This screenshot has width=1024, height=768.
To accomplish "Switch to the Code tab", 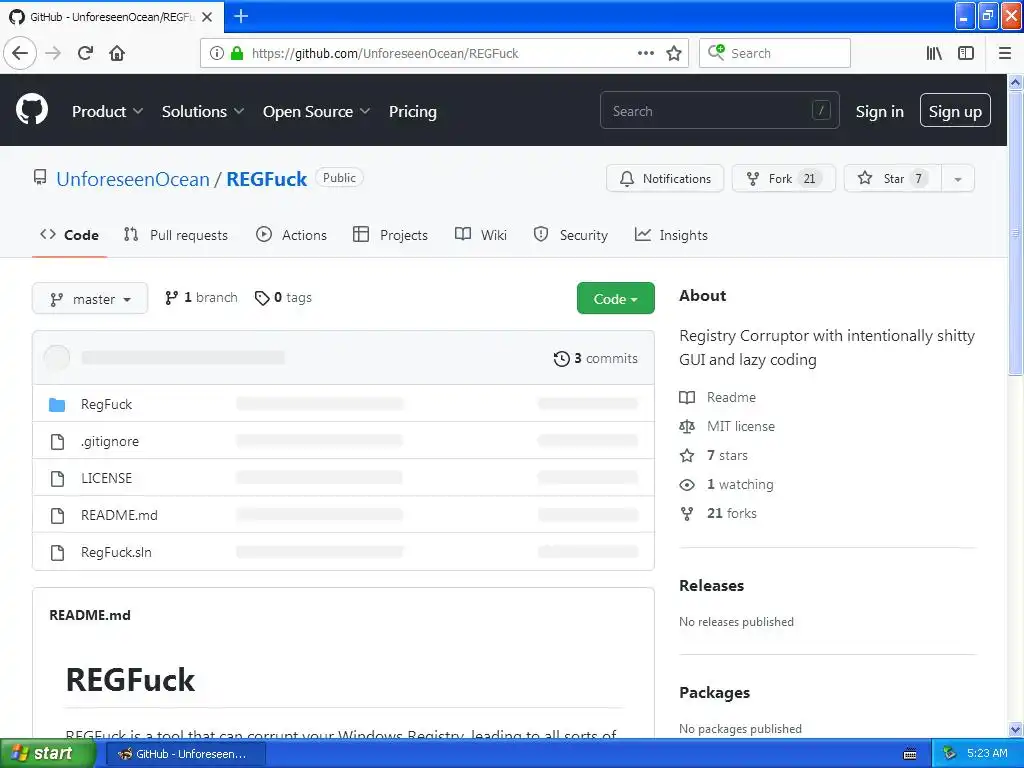I will pos(69,235).
